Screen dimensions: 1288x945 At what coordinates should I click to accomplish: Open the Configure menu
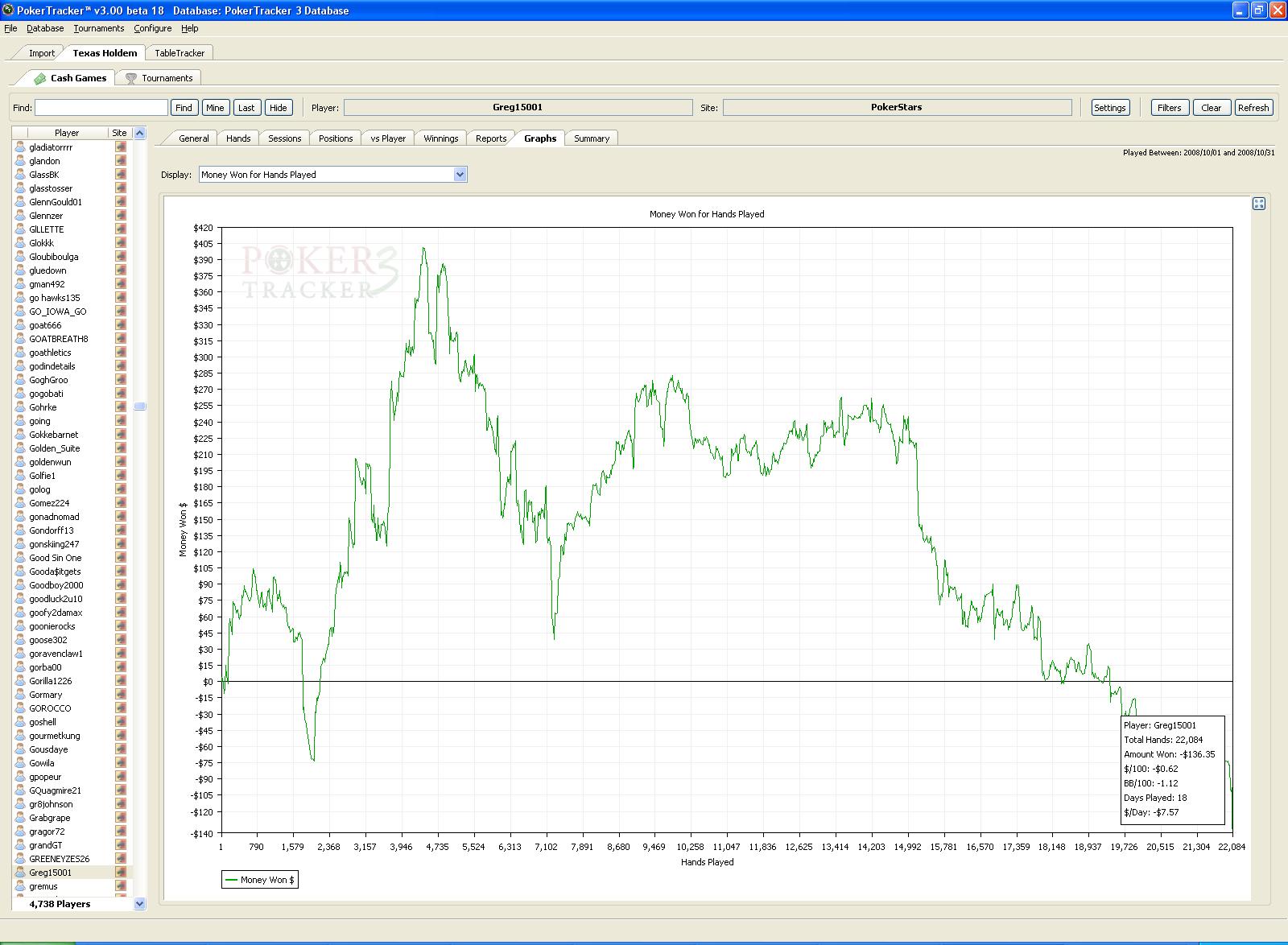[152, 28]
